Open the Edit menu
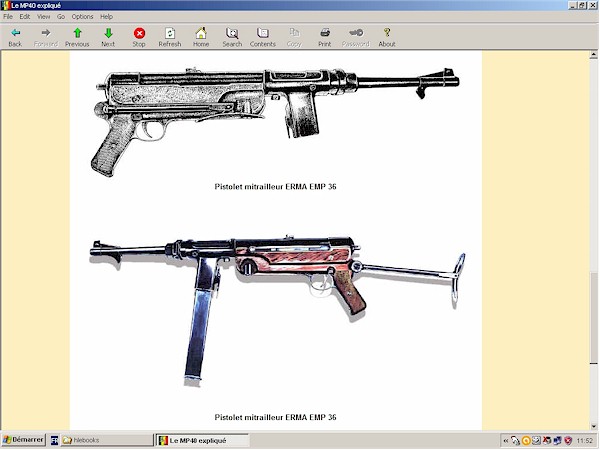600x450 pixels. coord(25,16)
